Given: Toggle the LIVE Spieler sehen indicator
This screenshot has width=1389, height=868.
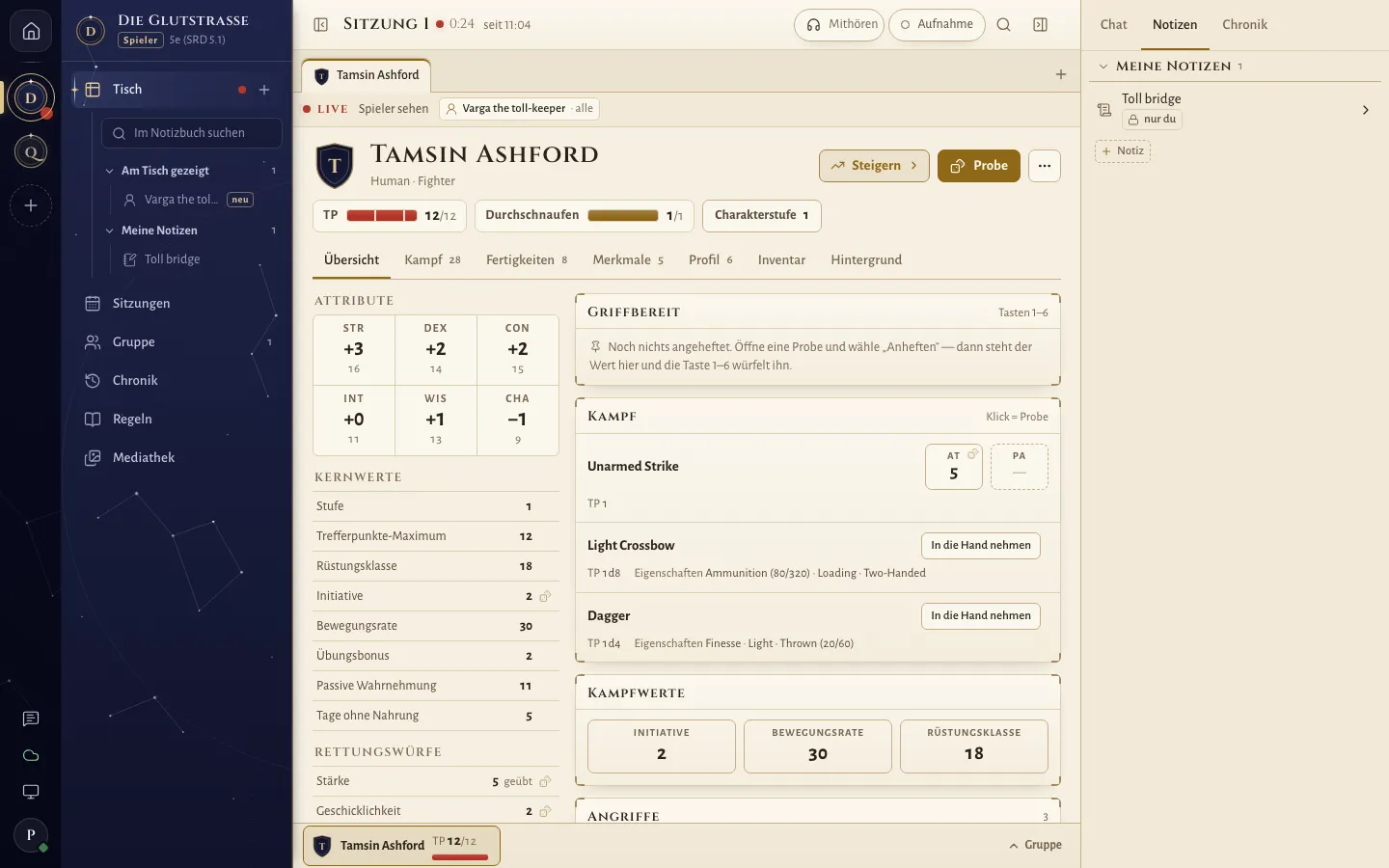Looking at the screenshot, I should (366, 109).
